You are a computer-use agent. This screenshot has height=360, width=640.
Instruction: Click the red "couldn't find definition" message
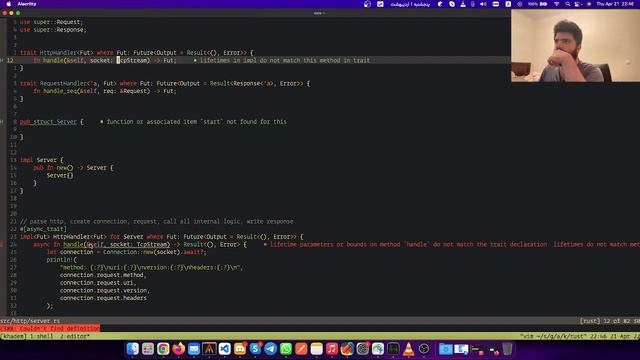pyautogui.click(x=50, y=329)
